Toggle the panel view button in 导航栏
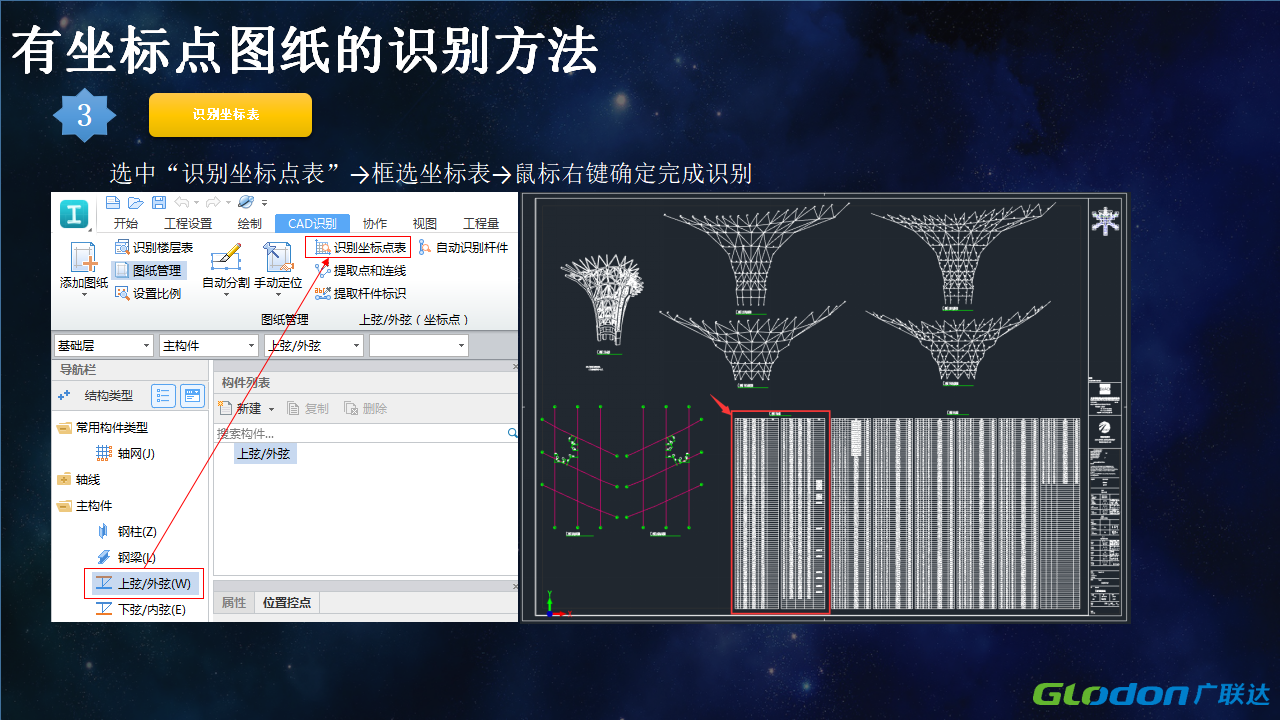 [x=192, y=396]
